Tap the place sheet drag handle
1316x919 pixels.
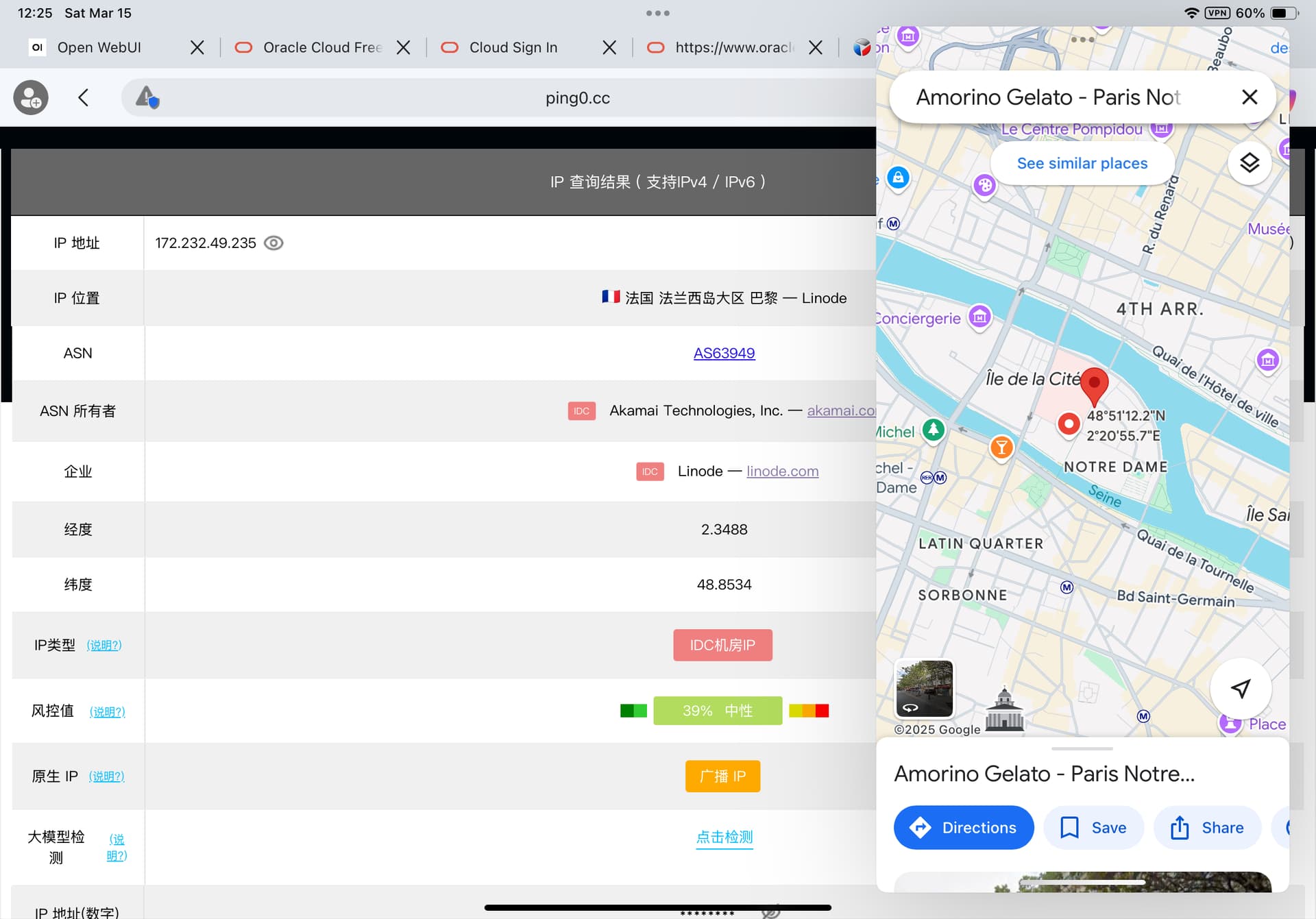tap(1082, 748)
